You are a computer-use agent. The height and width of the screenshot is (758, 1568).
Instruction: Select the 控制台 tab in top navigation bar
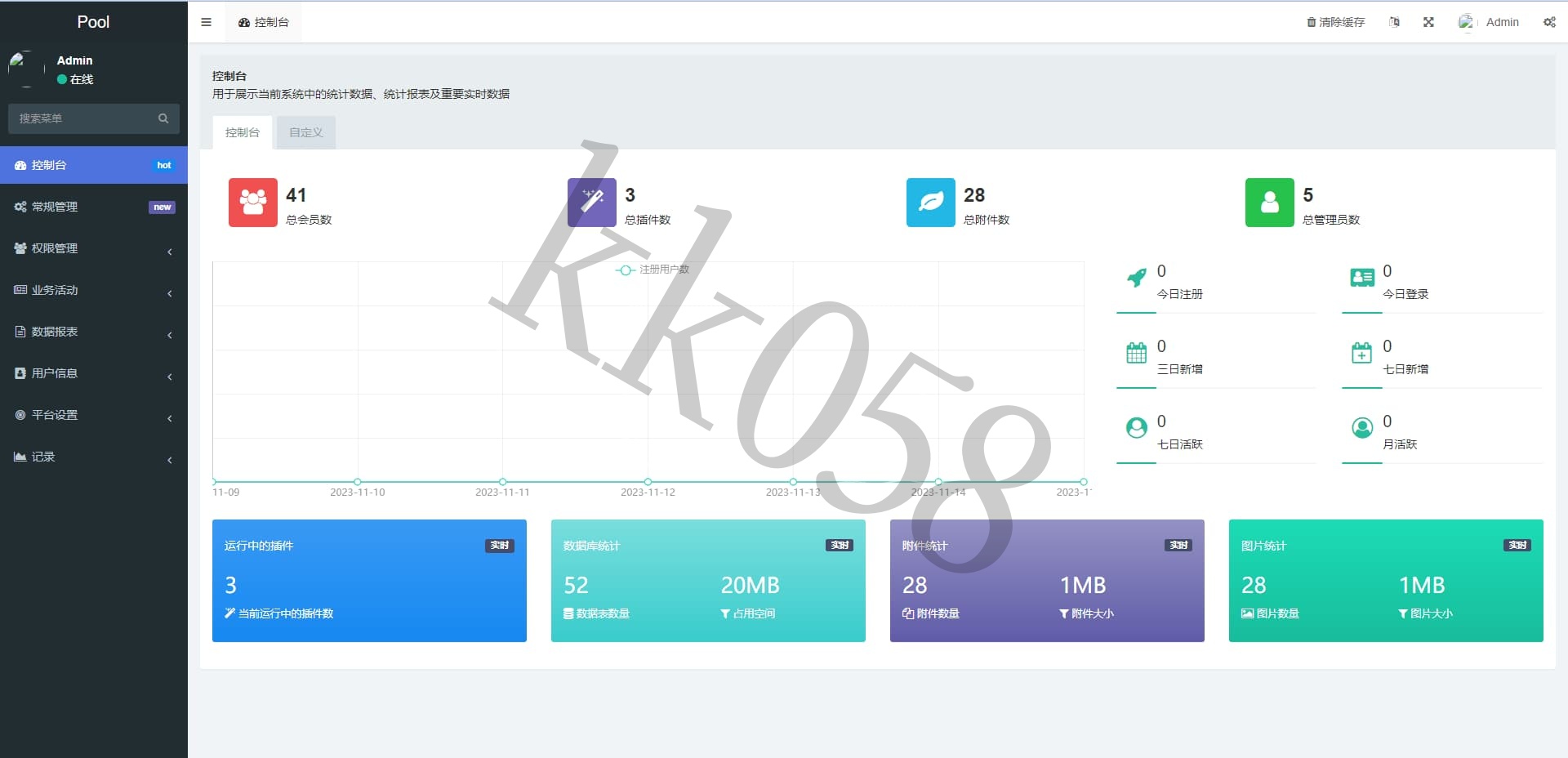[264, 22]
